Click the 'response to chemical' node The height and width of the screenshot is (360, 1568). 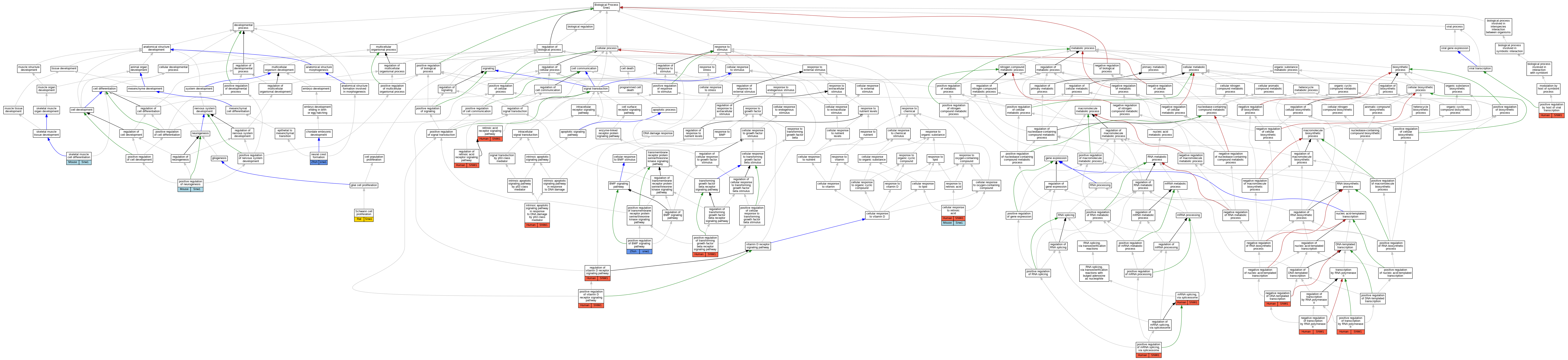pyautogui.click(x=909, y=110)
